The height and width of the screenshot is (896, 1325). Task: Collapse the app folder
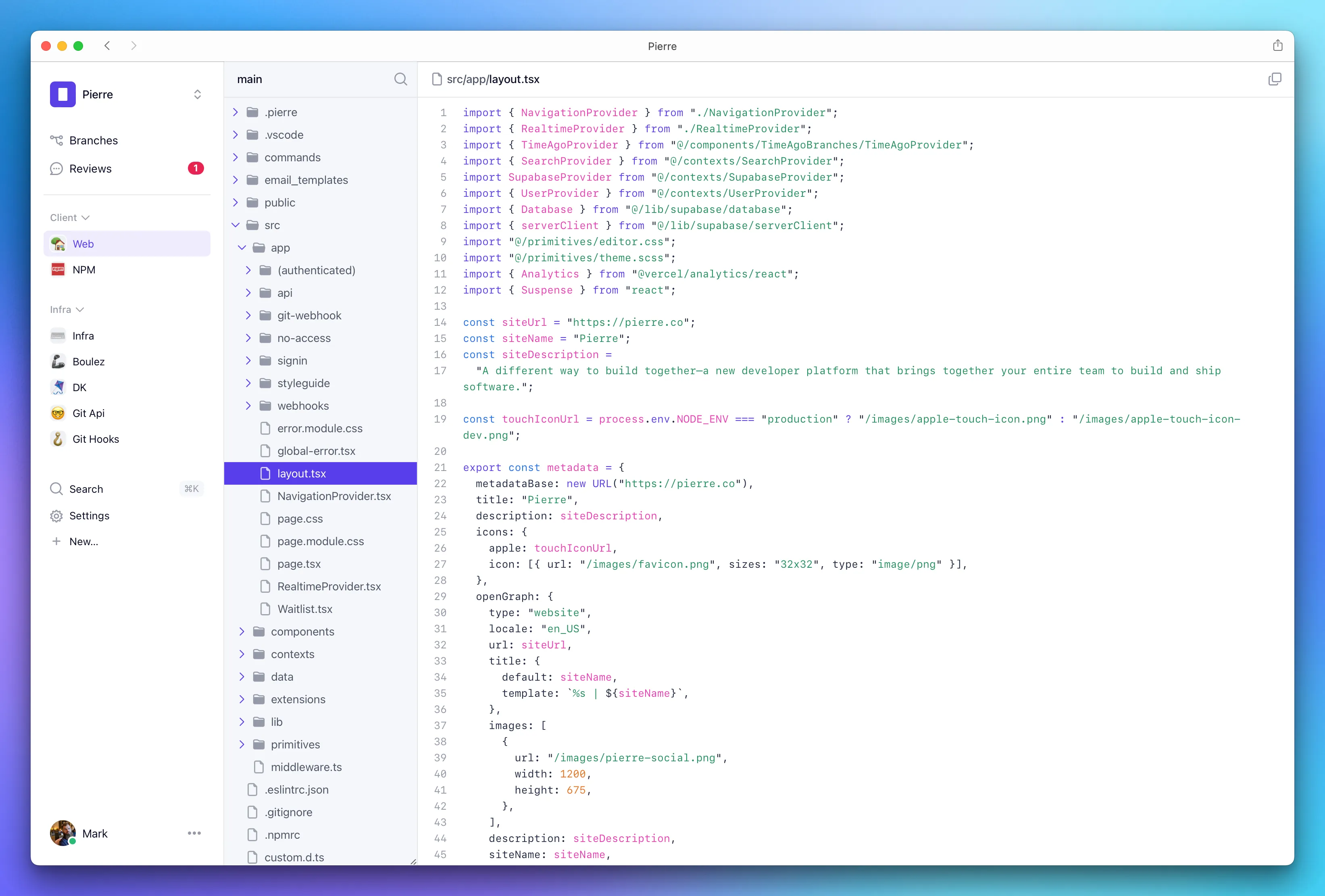242,248
